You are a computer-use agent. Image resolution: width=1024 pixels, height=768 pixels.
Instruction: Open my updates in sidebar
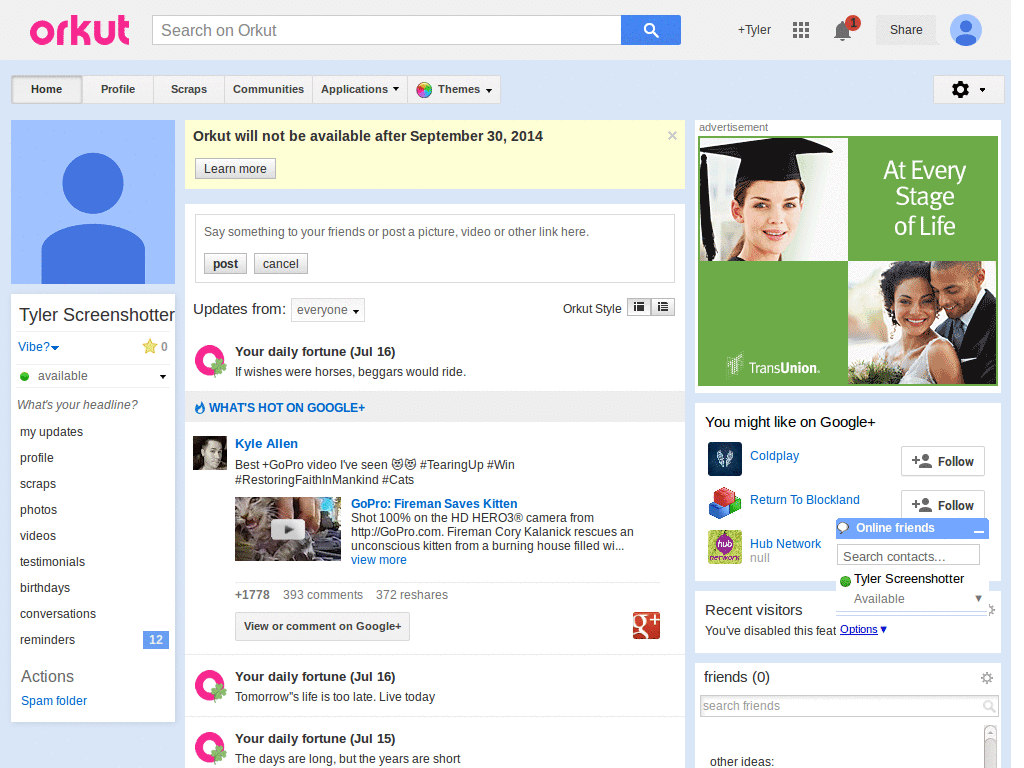(52, 432)
